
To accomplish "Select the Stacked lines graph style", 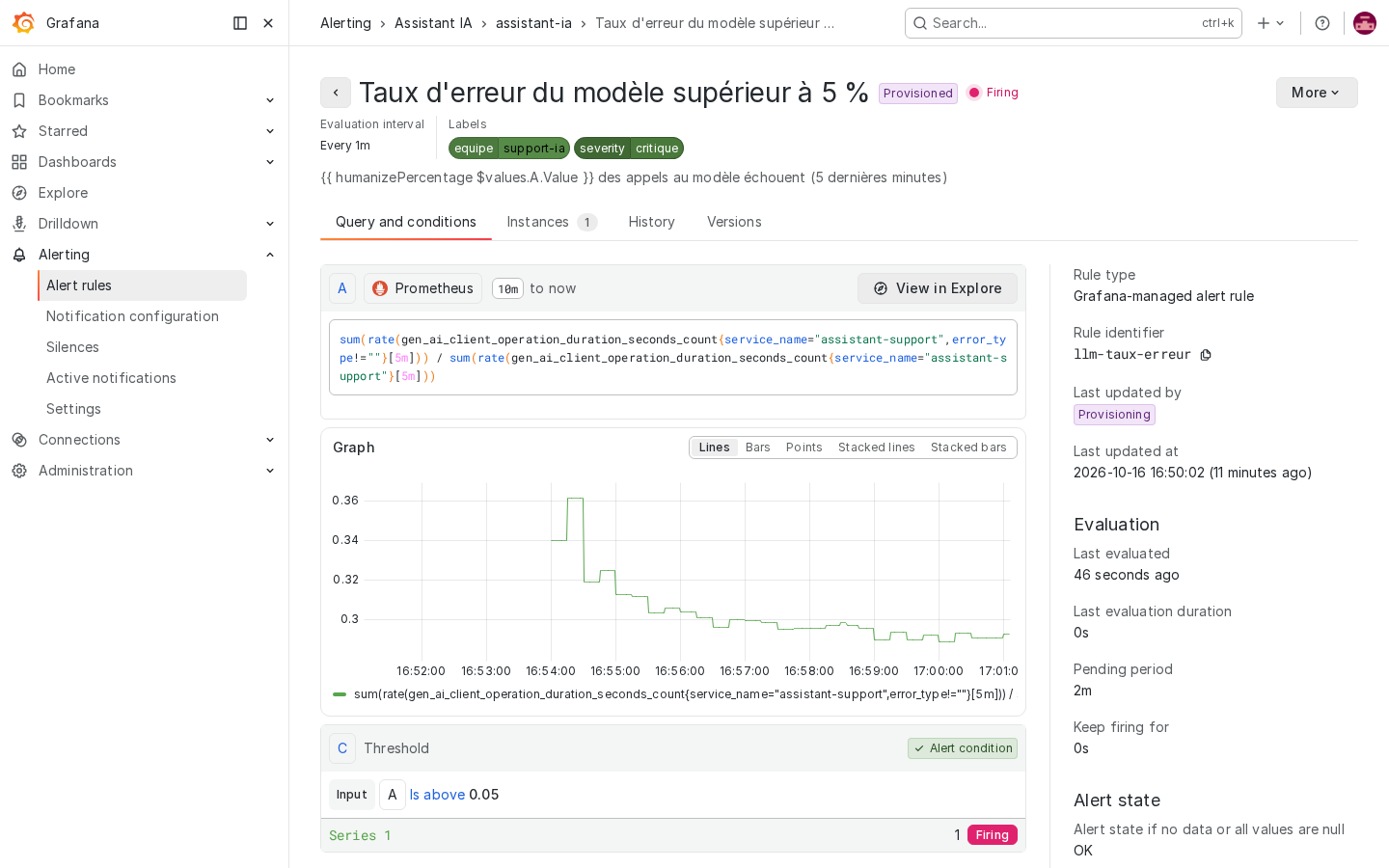I will [x=877, y=448].
